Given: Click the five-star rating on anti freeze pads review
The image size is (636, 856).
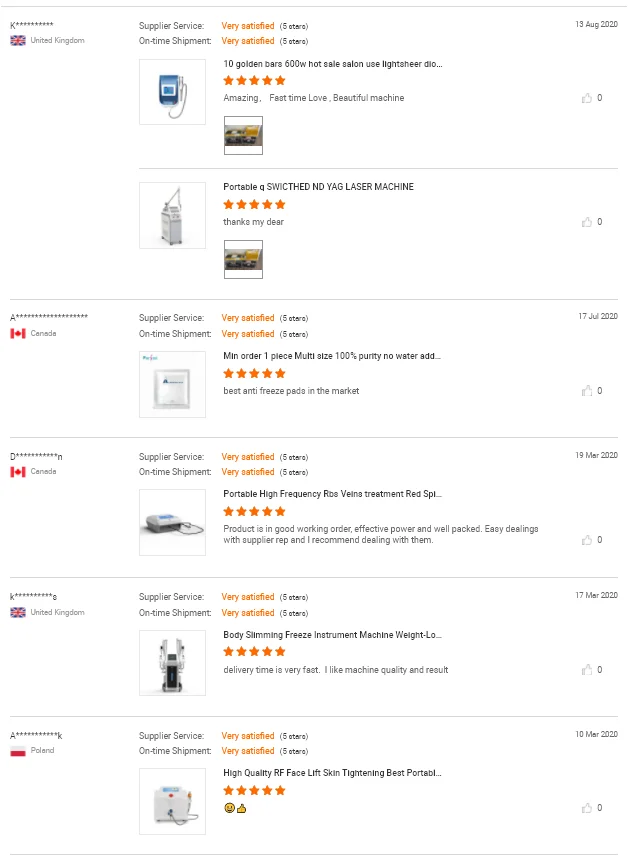Looking at the screenshot, I should point(254,373).
